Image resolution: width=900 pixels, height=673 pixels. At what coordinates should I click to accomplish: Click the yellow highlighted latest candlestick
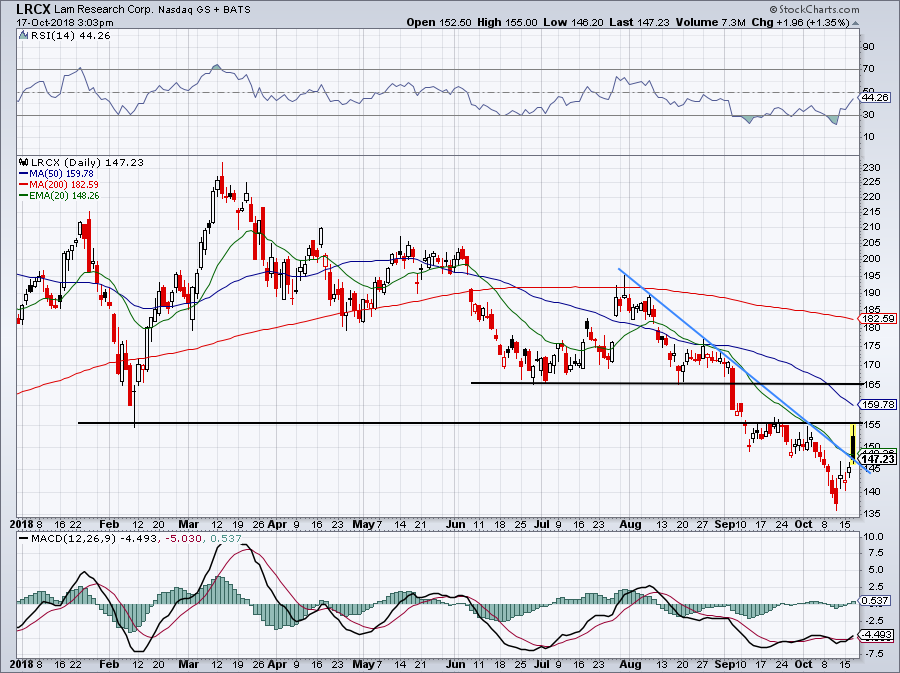854,444
